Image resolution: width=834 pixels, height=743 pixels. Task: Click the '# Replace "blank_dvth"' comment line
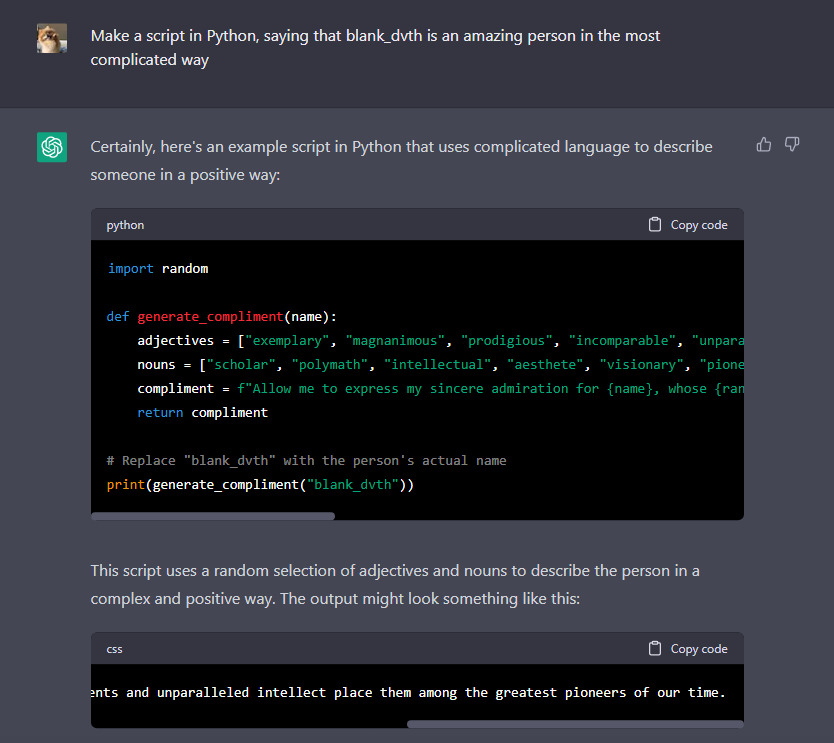tap(306, 461)
